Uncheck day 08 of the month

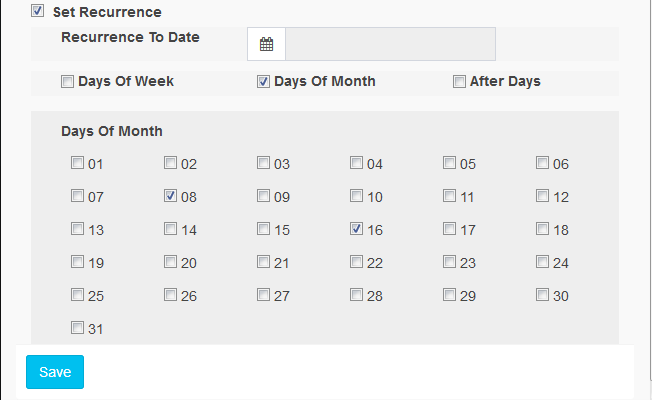[x=170, y=196]
